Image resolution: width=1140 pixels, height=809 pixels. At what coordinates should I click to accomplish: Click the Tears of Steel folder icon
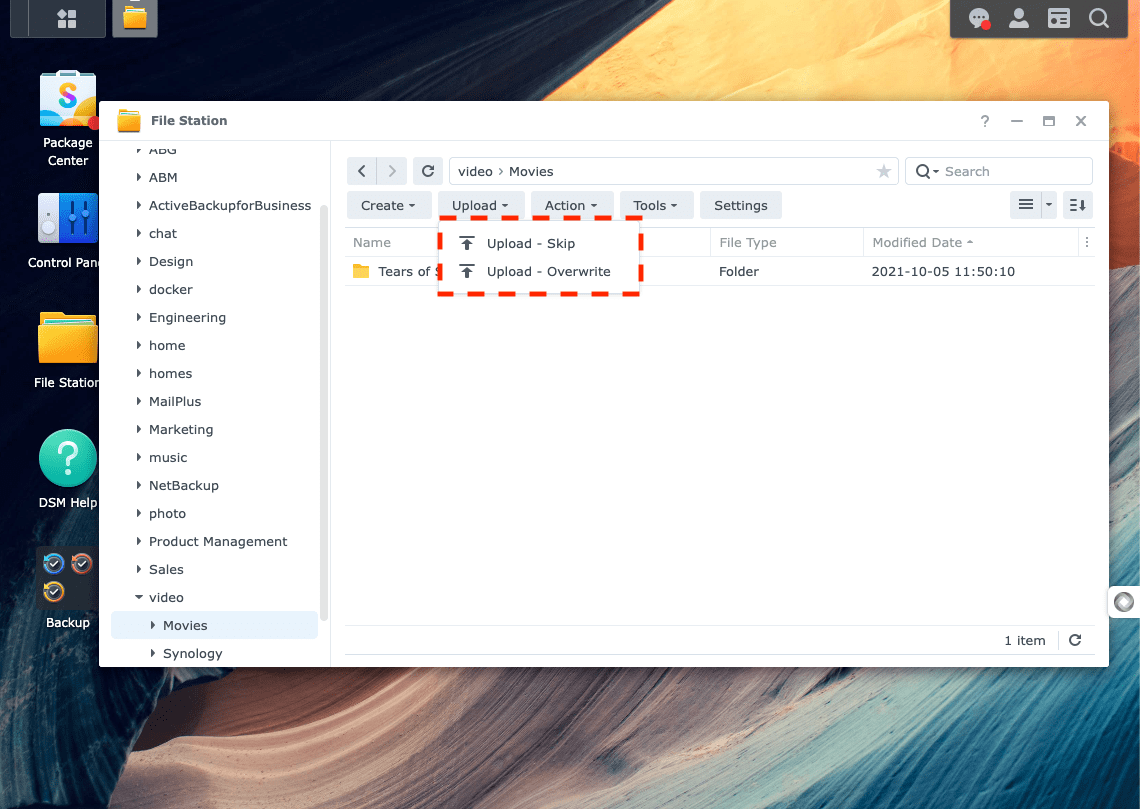pyautogui.click(x=361, y=271)
